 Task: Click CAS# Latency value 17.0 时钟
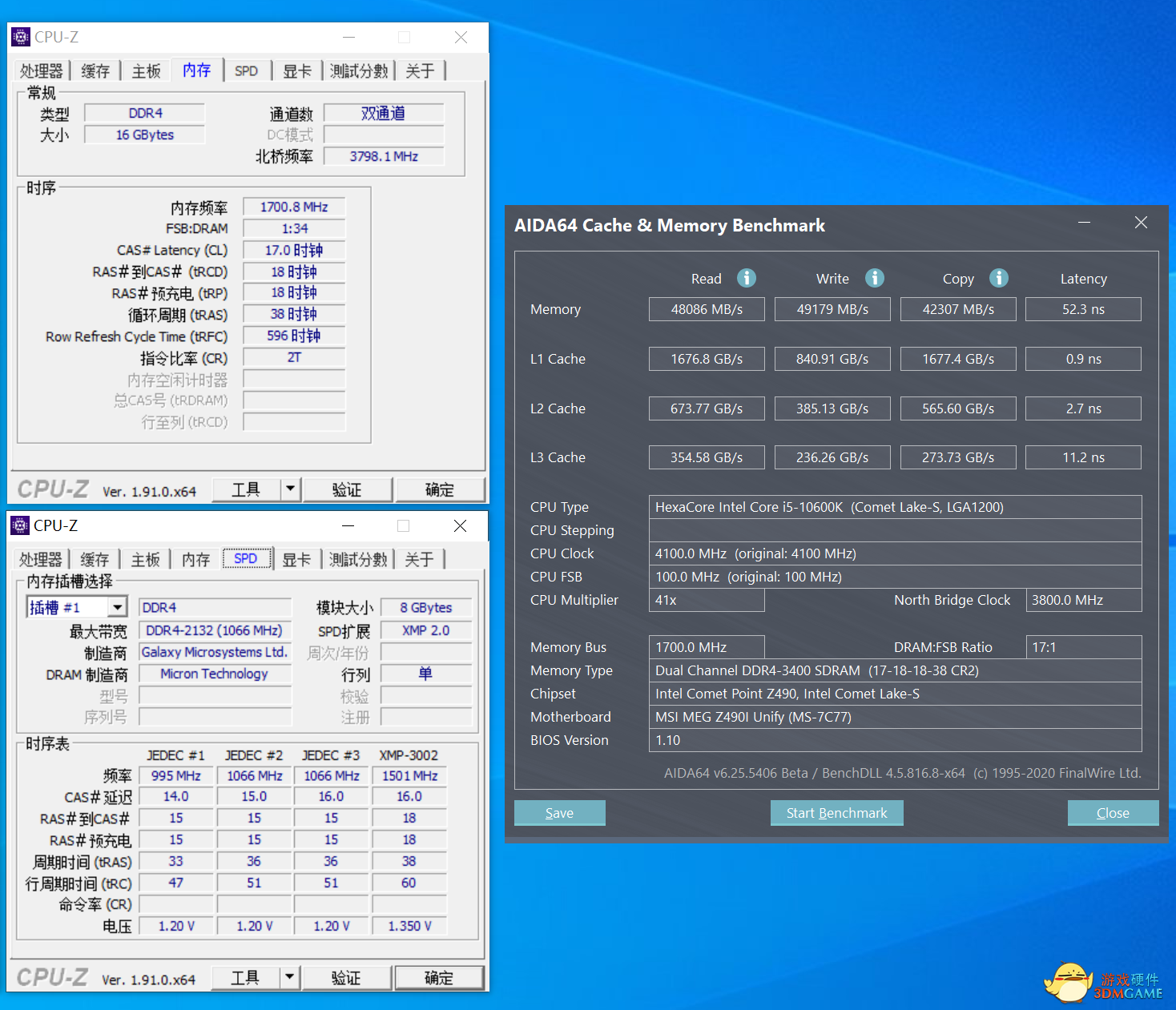click(294, 250)
